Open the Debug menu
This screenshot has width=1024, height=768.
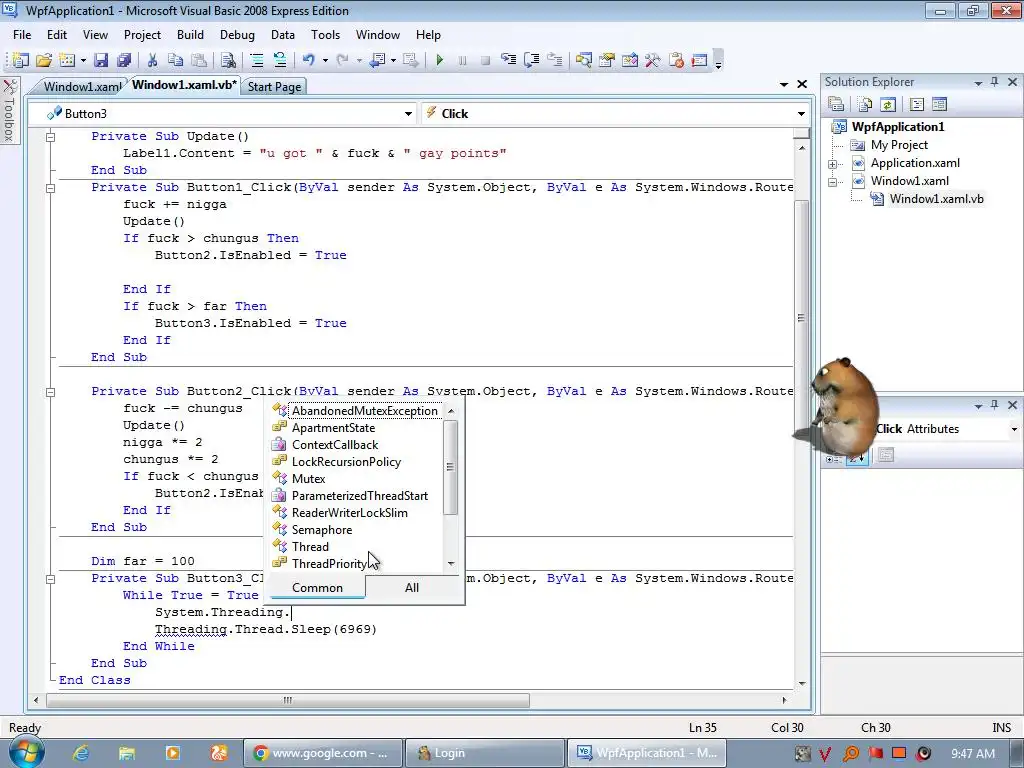pyautogui.click(x=237, y=35)
